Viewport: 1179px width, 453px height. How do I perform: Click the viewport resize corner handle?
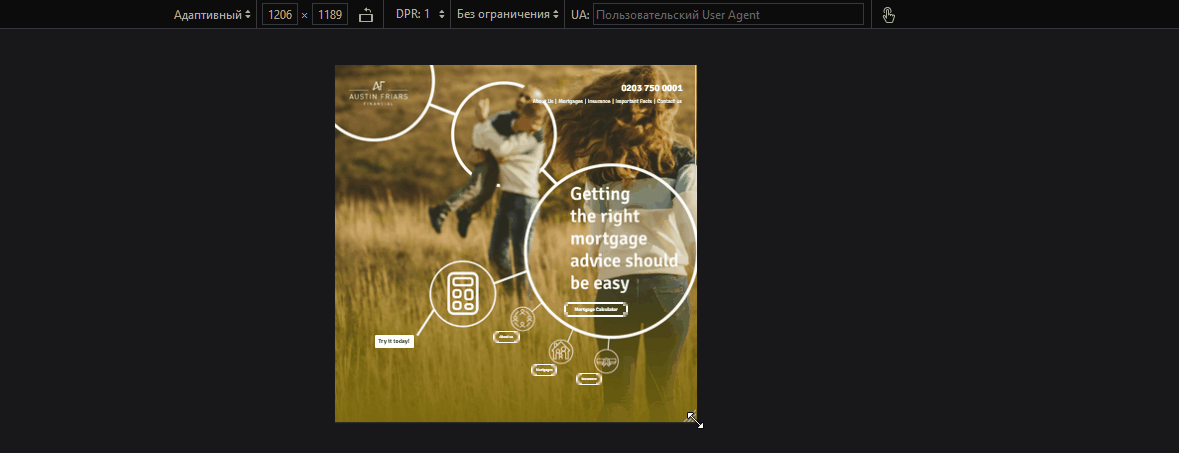coord(694,419)
